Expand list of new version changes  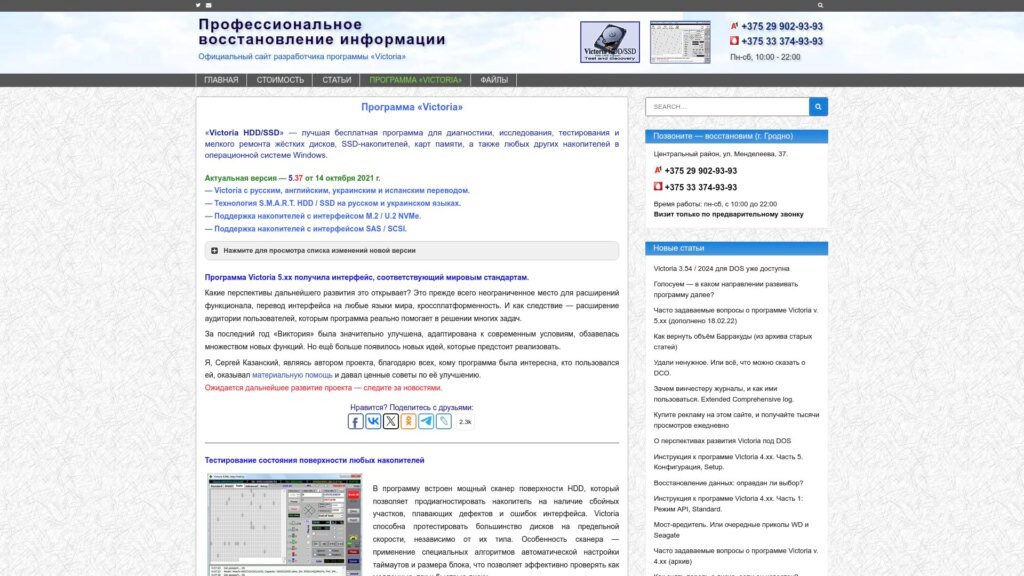click(x=411, y=251)
